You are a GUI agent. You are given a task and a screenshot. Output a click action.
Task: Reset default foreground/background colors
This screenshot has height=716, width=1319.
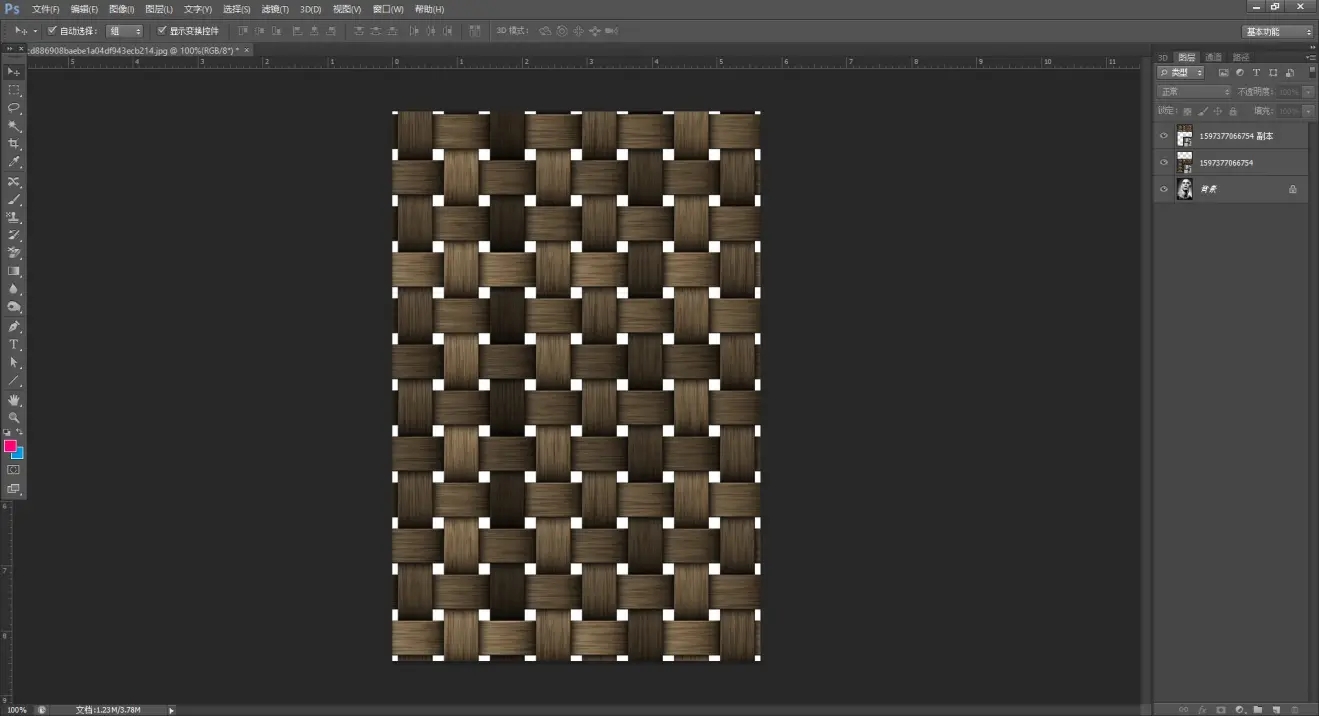[7, 433]
